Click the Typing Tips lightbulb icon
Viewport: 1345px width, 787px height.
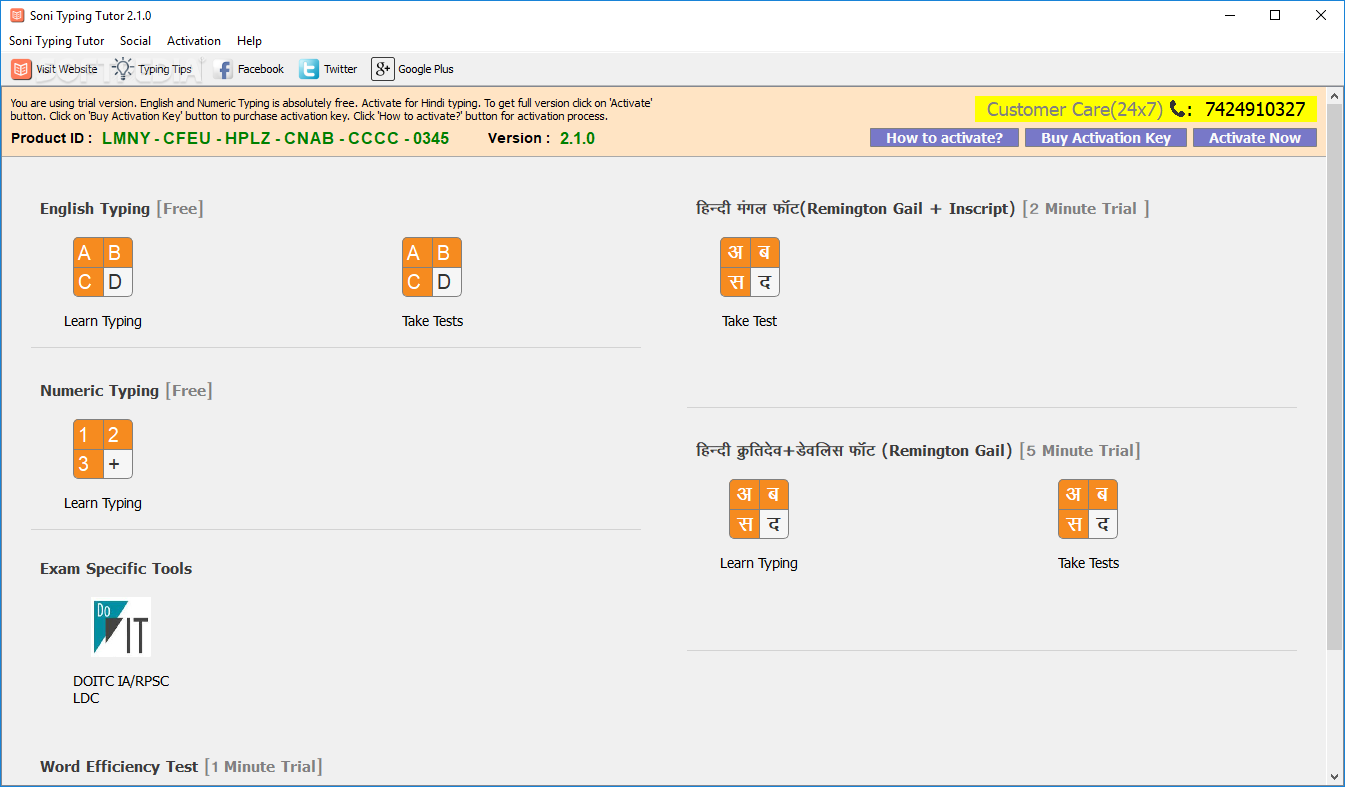[123, 69]
